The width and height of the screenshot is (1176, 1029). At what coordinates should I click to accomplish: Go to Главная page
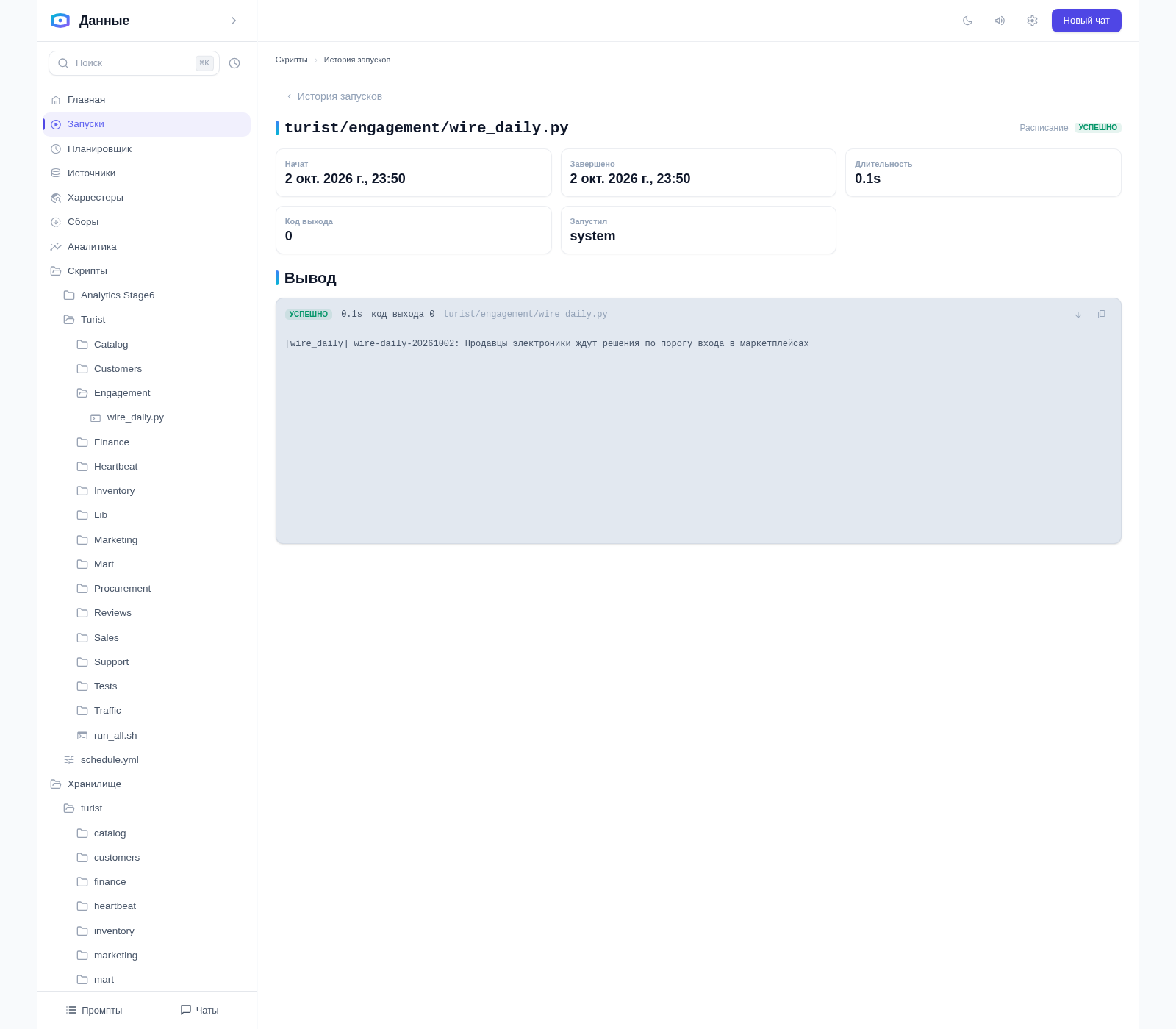point(146,100)
